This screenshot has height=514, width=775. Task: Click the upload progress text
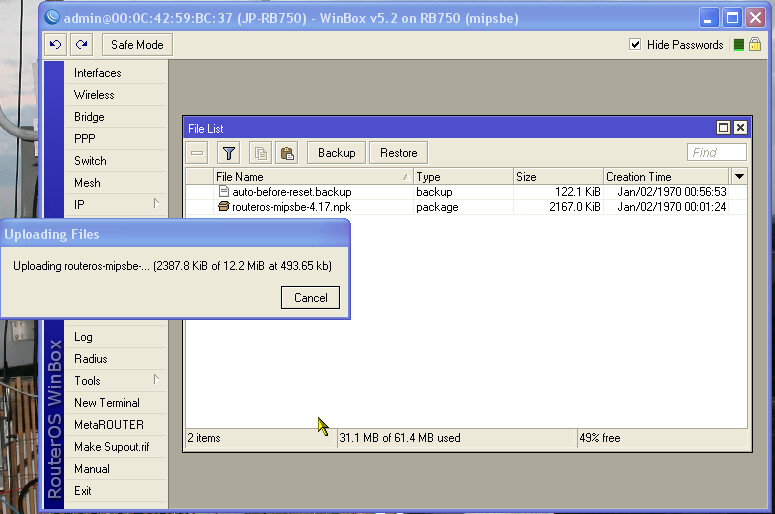pos(172,266)
